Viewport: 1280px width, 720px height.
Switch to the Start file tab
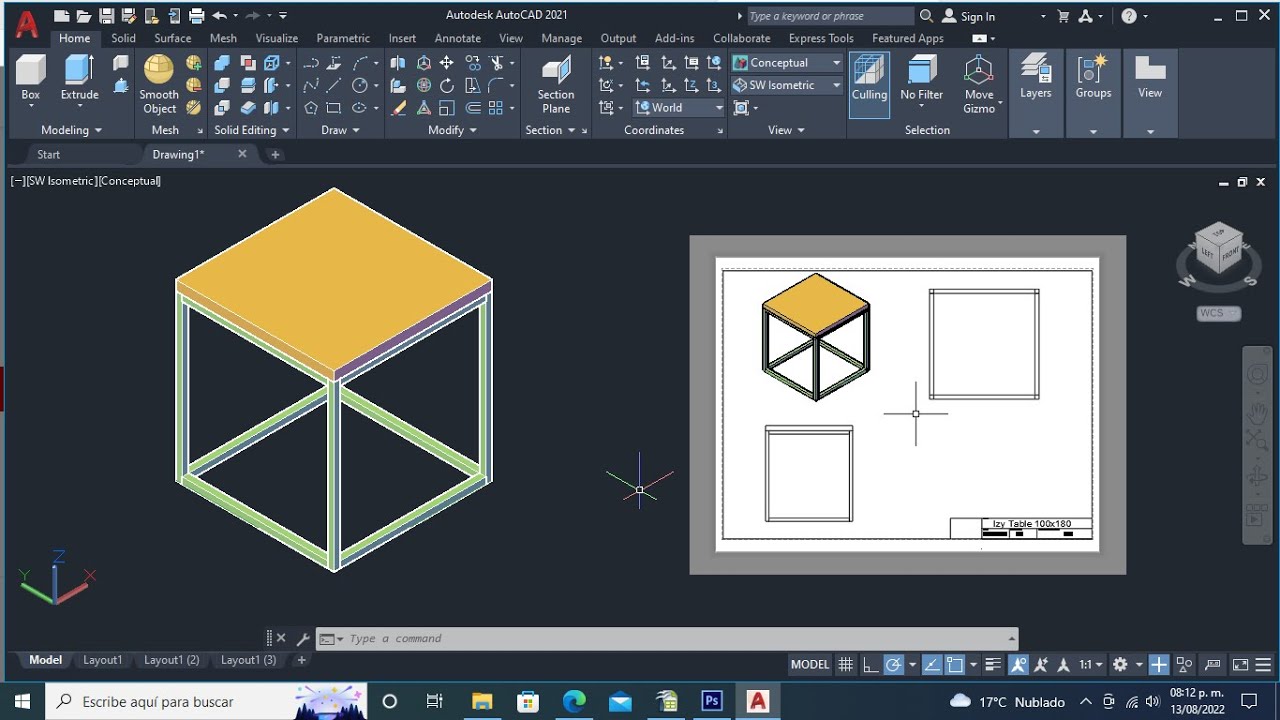coord(48,155)
